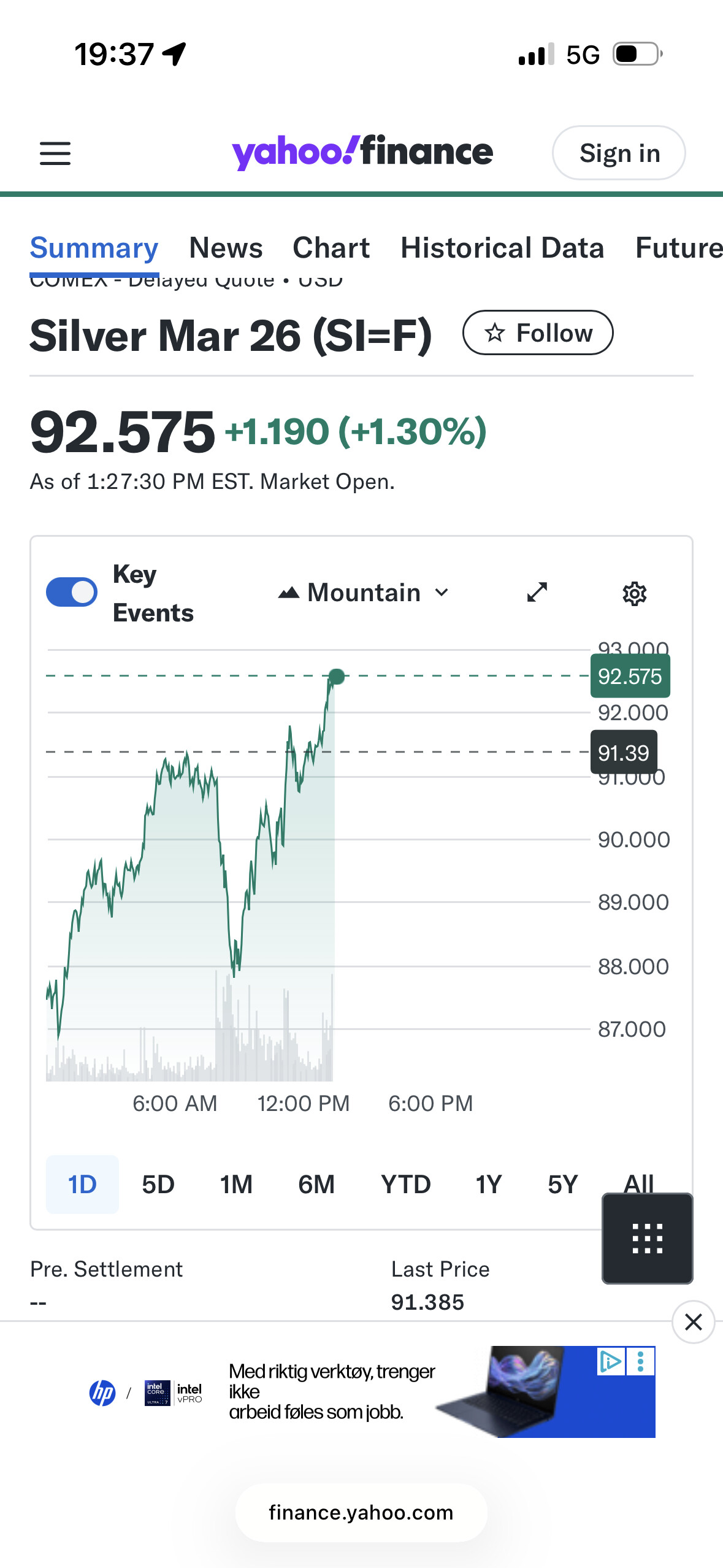Screen dimensions: 723x1568
Task: Select the 1D time range
Action: click(x=82, y=1184)
